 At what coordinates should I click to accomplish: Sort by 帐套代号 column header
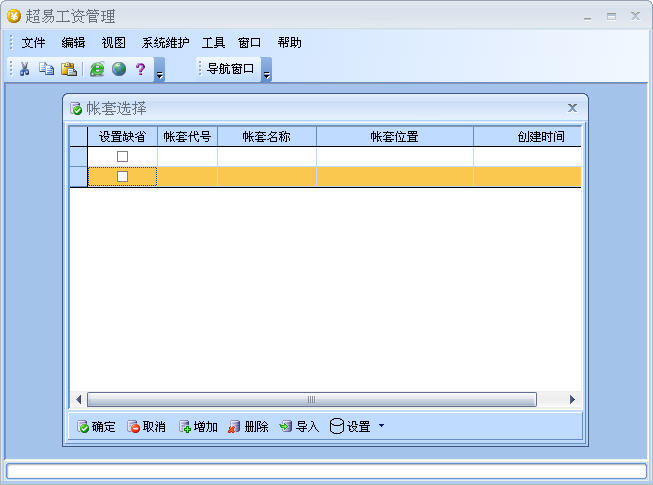click(187, 137)
